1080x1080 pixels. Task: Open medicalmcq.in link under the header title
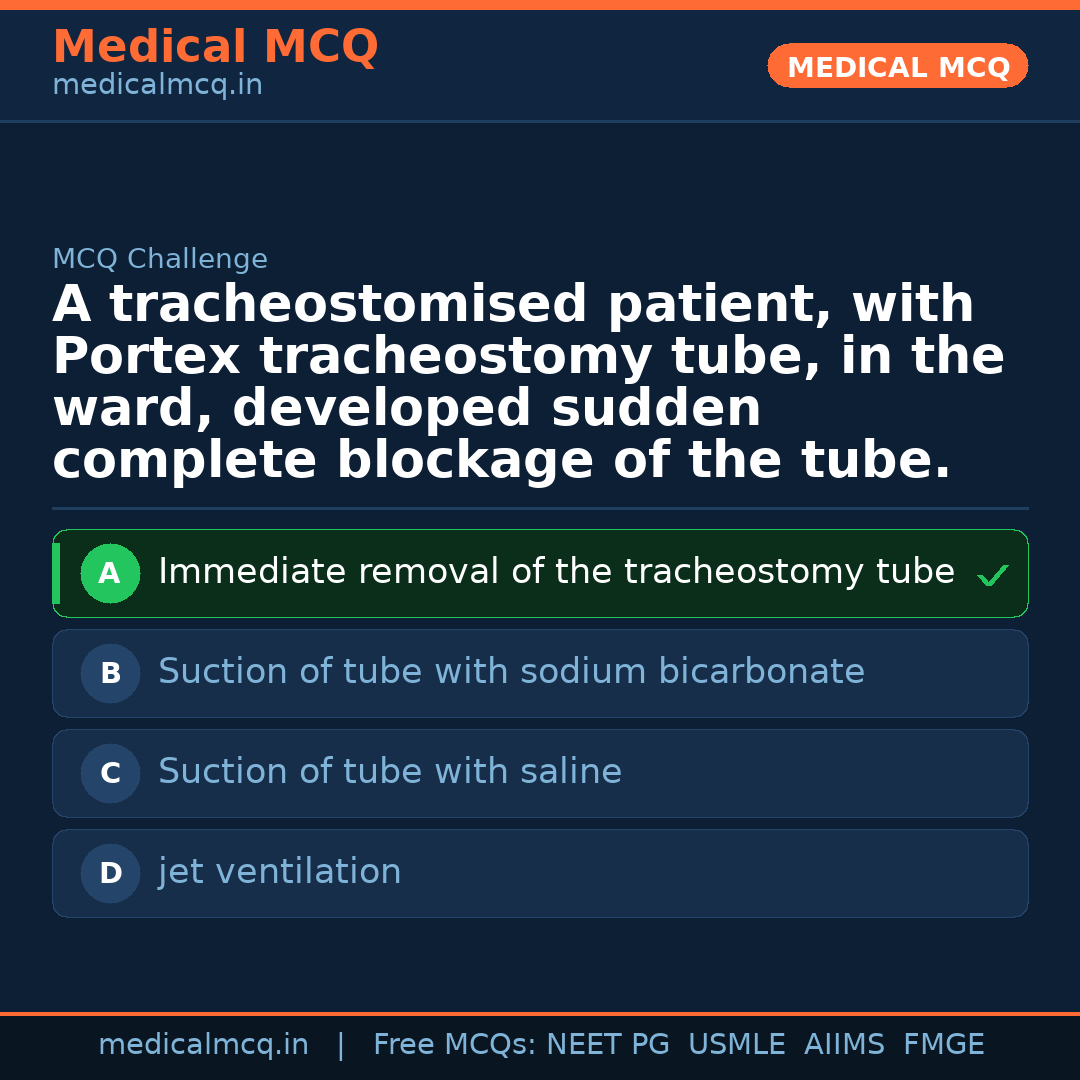(x=157, y=86)
